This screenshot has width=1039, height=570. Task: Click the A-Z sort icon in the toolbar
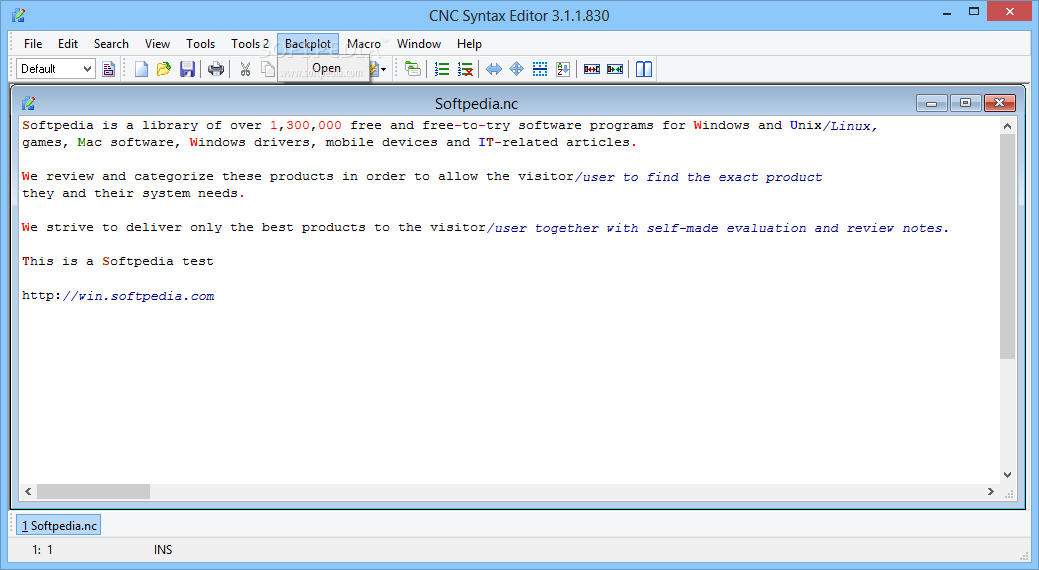pos(563,69)
